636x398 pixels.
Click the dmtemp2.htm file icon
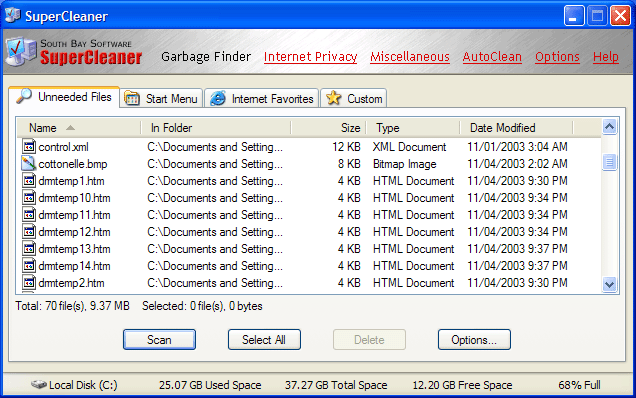28,283
